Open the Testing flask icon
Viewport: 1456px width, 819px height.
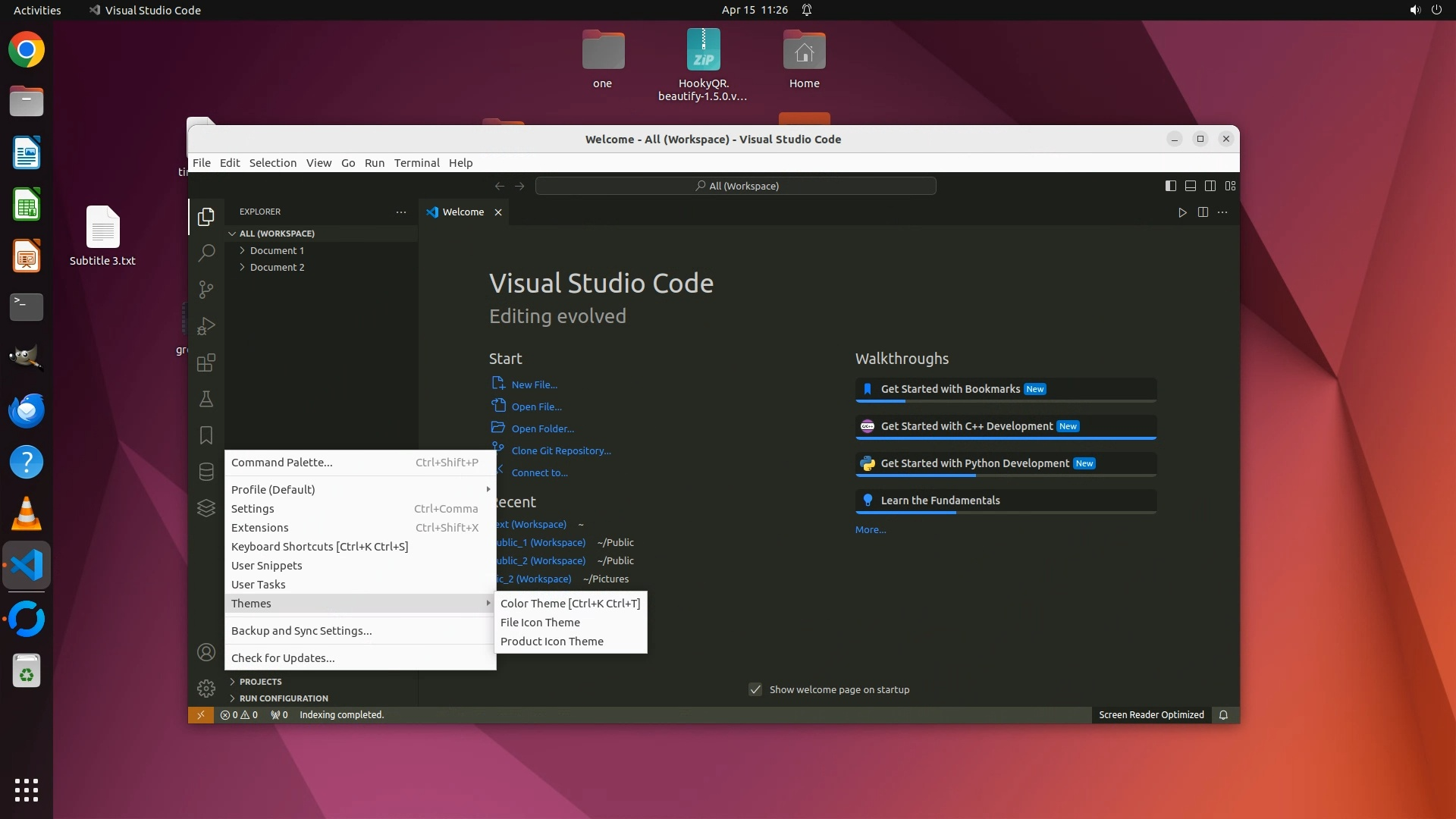206,399
